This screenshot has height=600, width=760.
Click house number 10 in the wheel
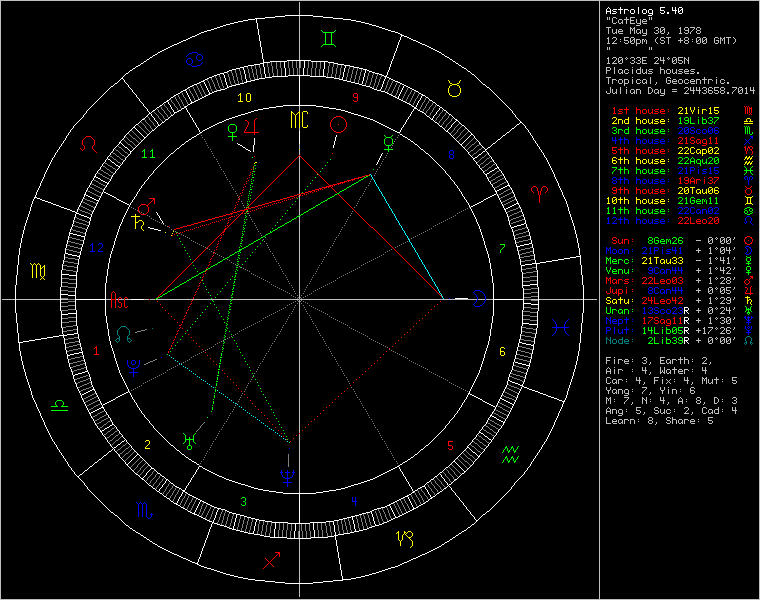[x=244, y=98]
